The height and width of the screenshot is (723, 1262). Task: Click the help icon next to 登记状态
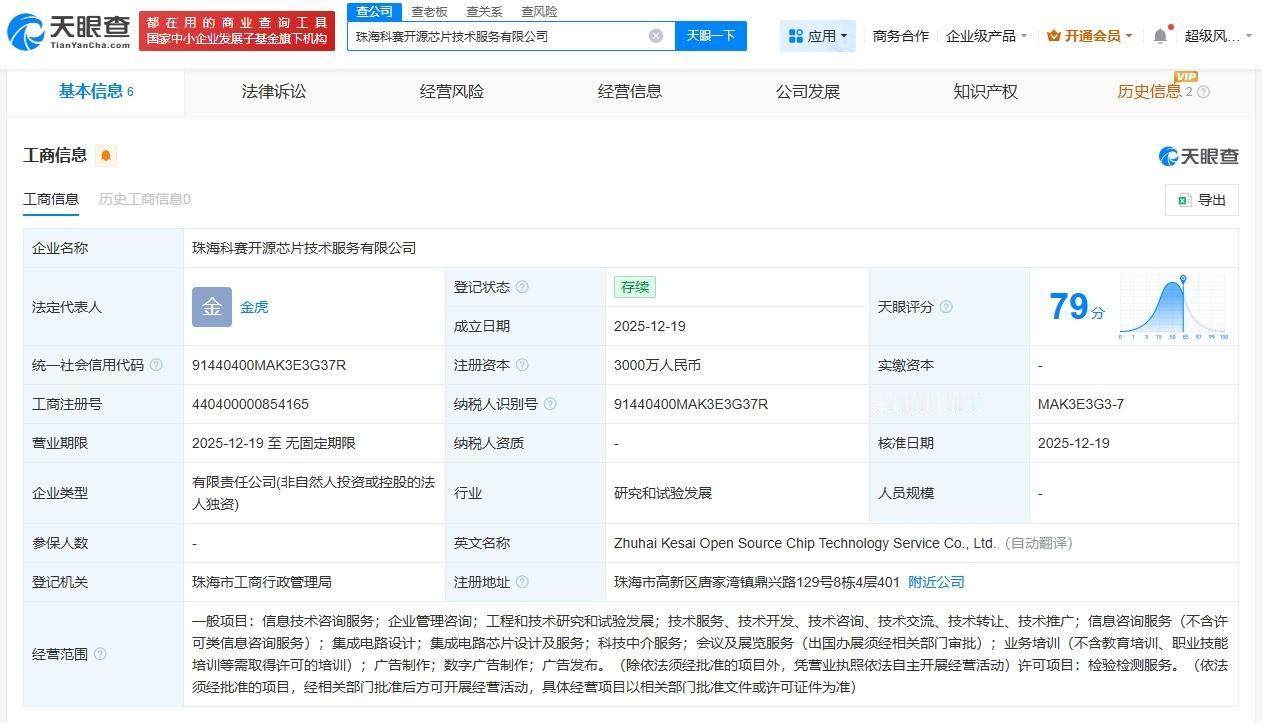(522, 287)
